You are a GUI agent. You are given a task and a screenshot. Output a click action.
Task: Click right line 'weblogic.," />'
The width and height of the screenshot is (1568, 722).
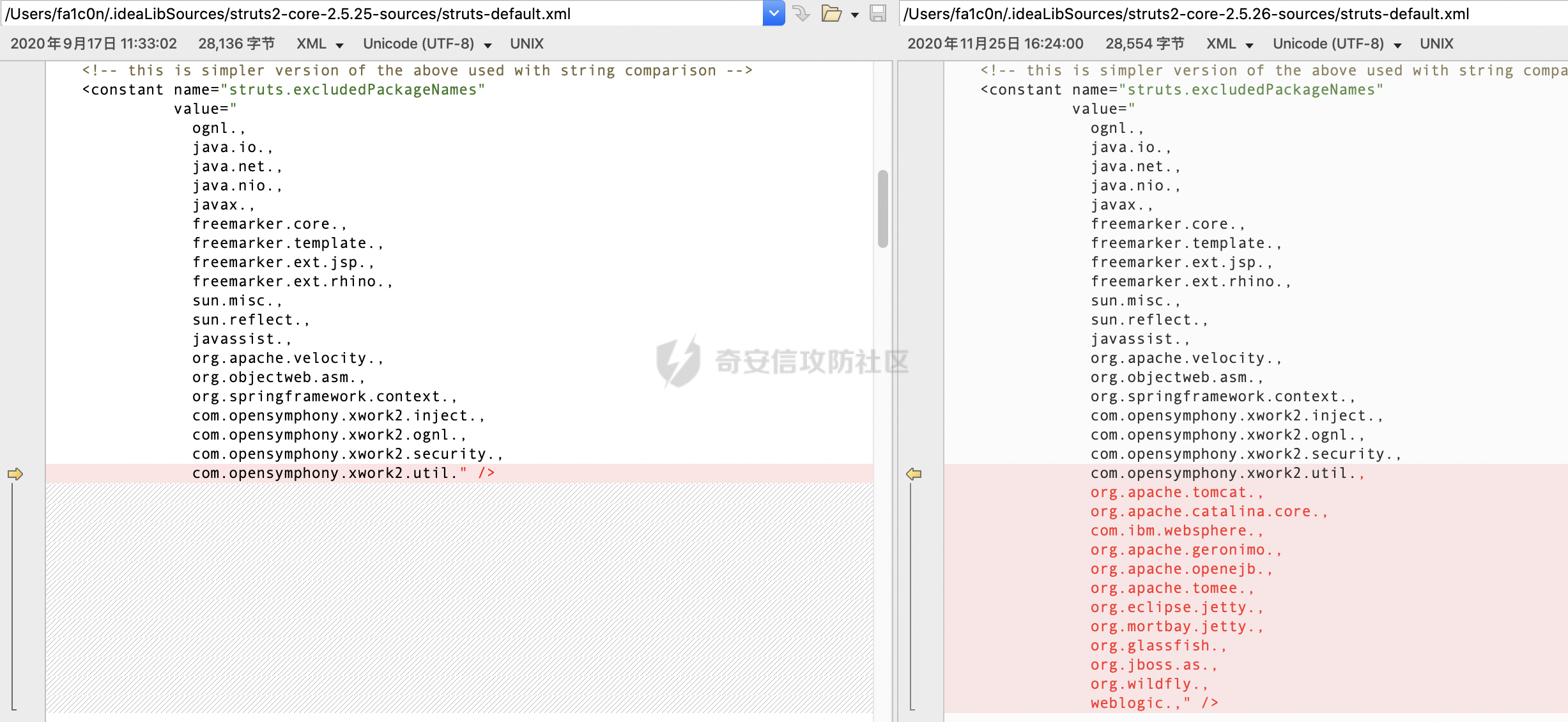point(1155,703)
